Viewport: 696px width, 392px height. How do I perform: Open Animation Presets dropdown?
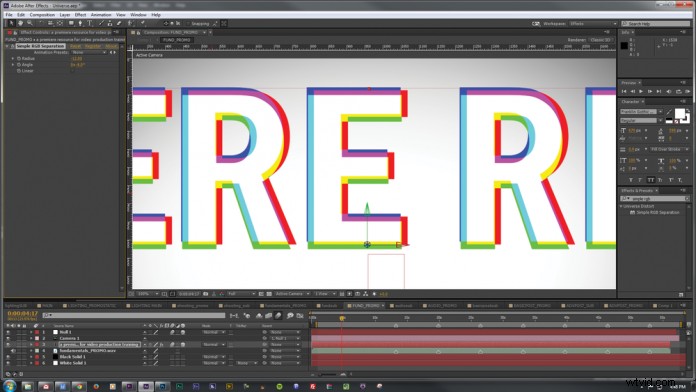click(89, 52)
